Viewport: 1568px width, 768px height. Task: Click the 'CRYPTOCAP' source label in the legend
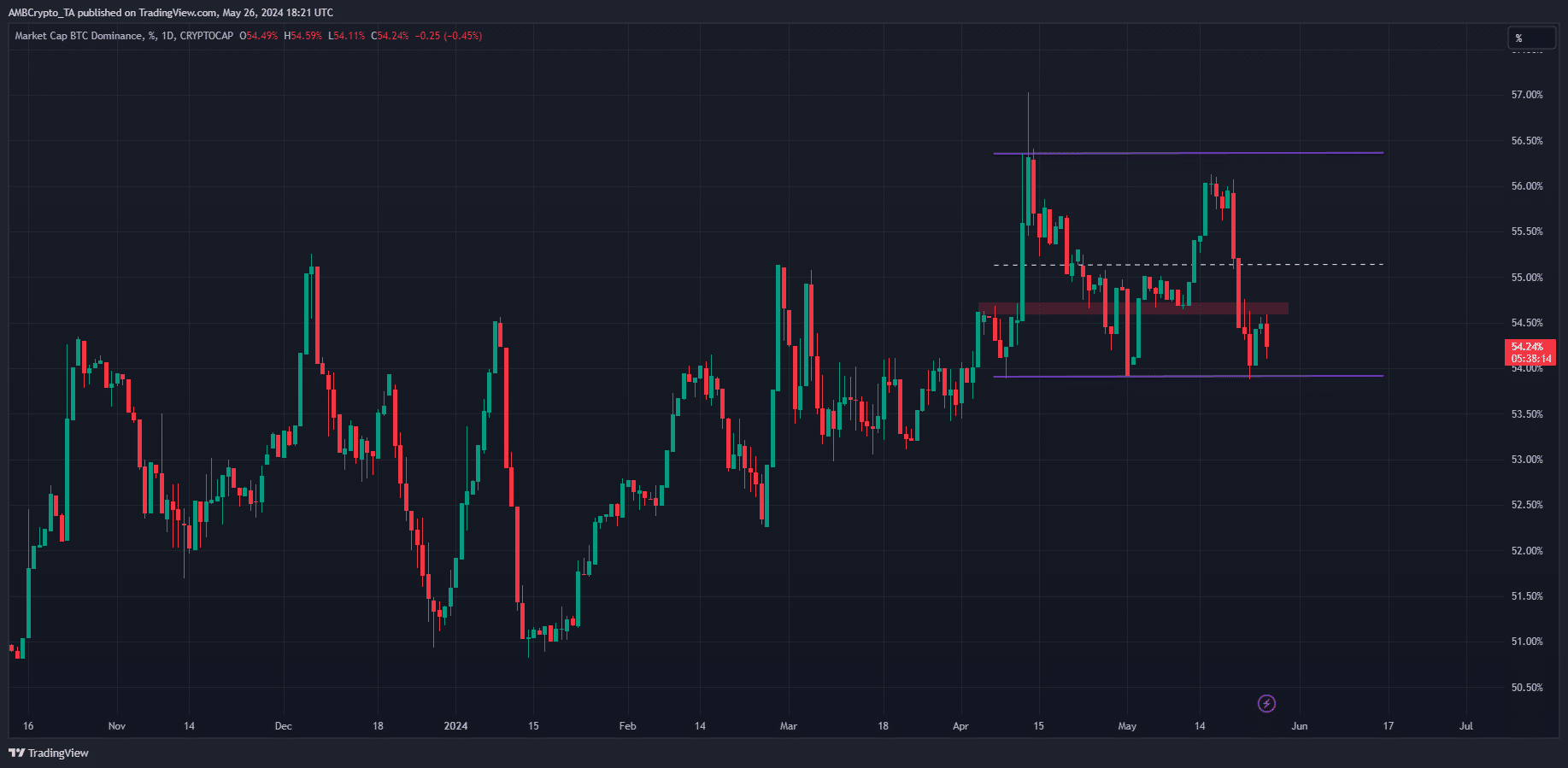pos(206,36)
